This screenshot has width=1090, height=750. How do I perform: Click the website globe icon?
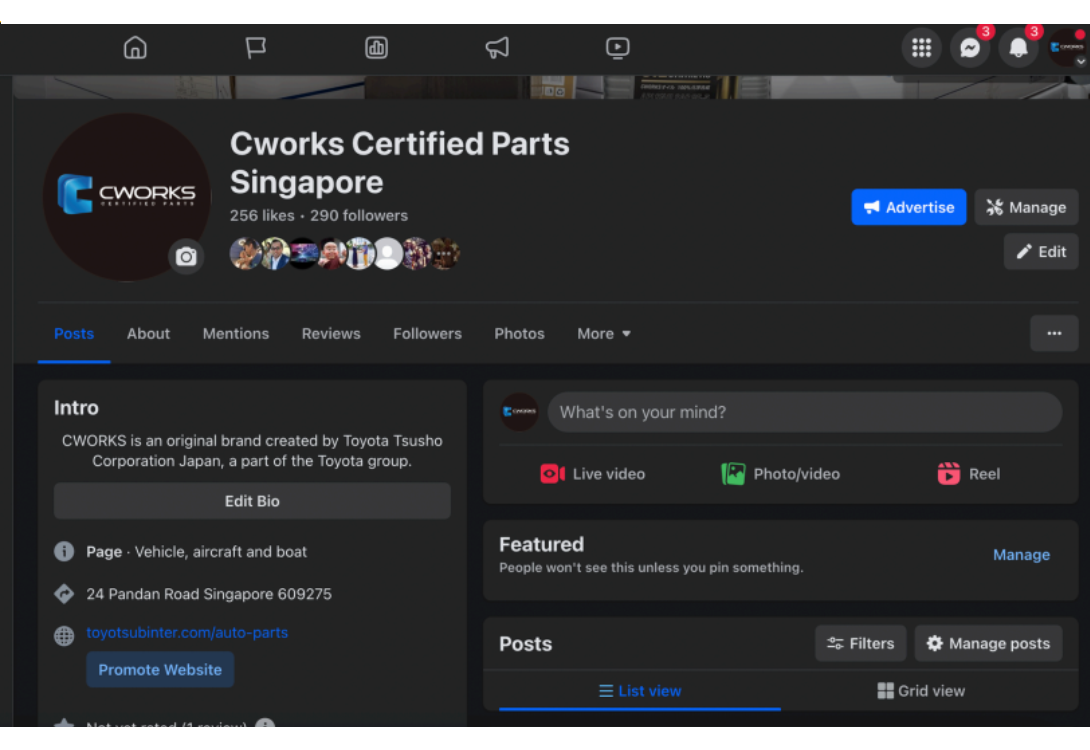[x=64, y=635]
